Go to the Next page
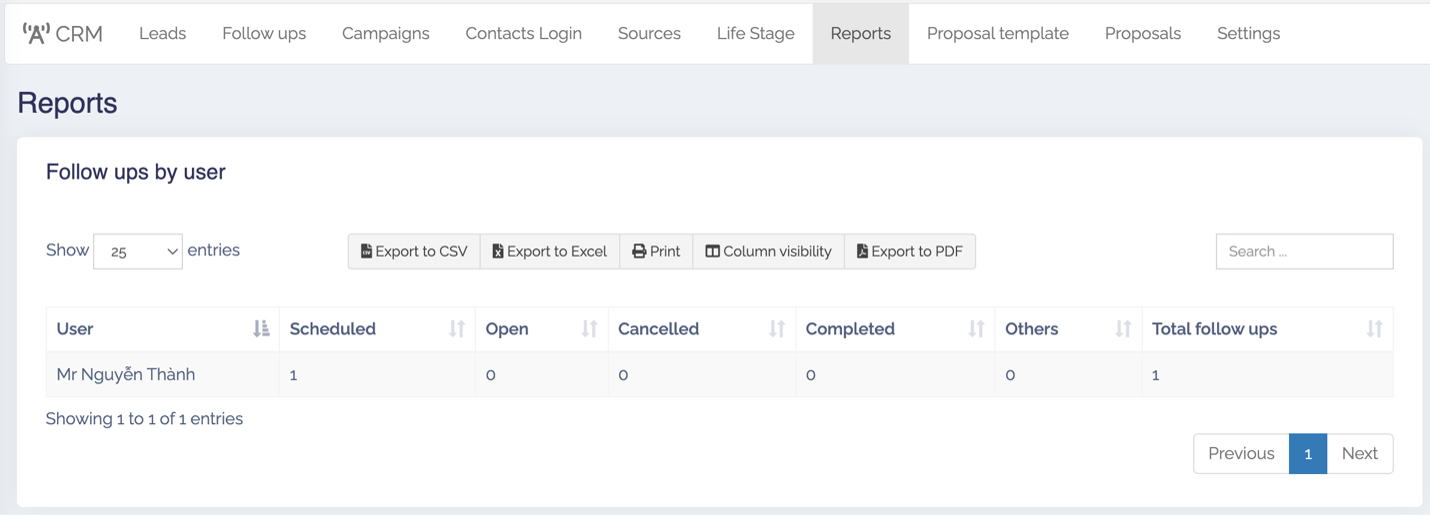This screenshot has height=519, width=1430. click(1359, 454)
